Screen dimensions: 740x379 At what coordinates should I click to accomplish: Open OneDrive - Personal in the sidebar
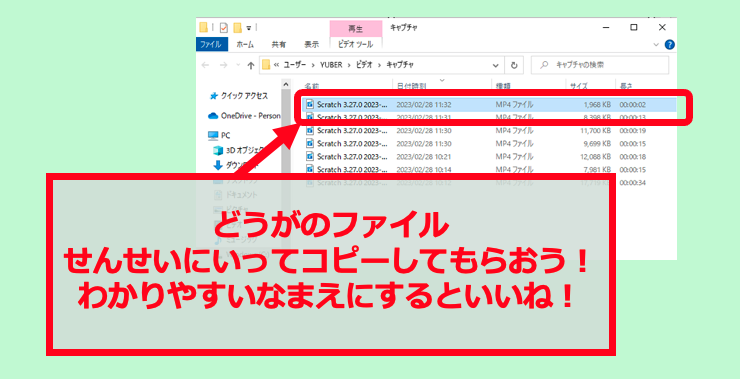click(x=244, y=116)
